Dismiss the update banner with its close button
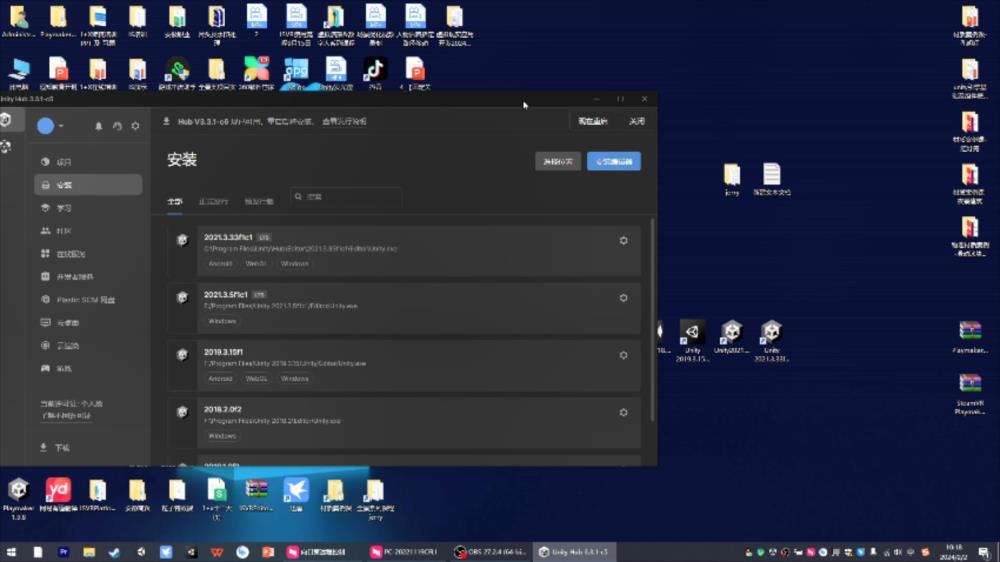 point(636,121)
